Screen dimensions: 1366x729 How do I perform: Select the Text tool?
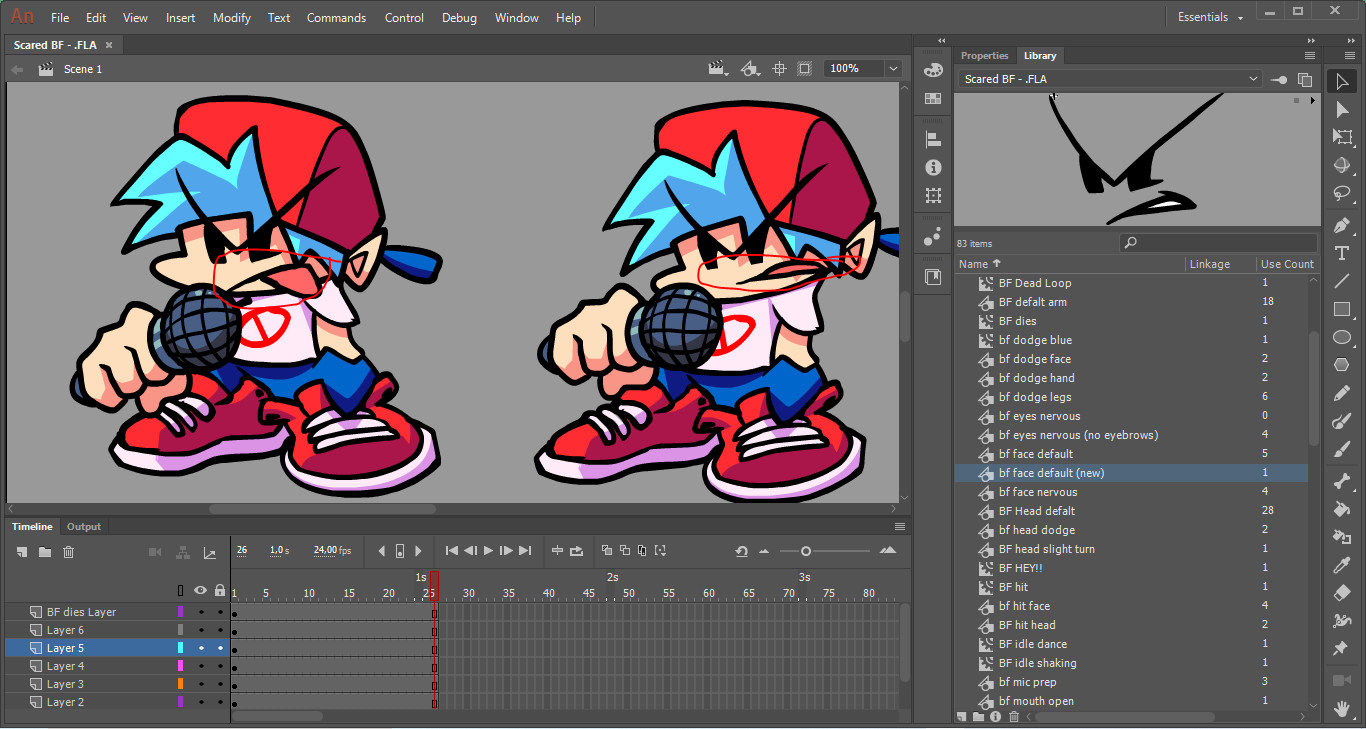click(x=1342, y=254)
